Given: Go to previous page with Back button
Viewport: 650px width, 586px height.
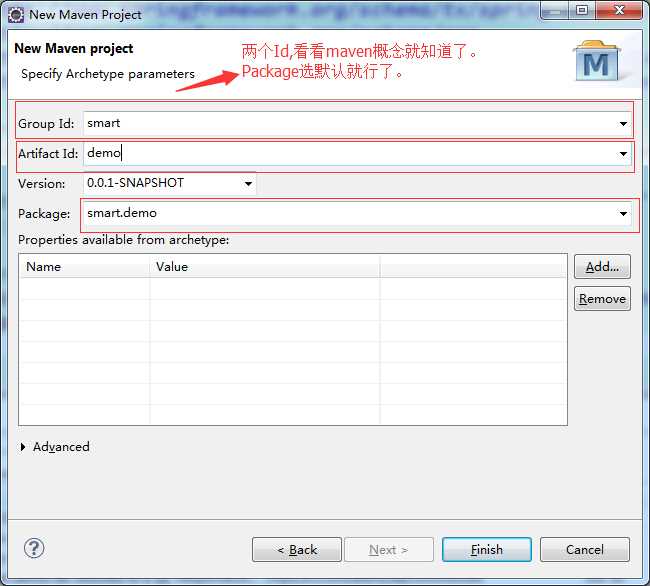Looking at the screenshot, I should (x=297, y=550).
